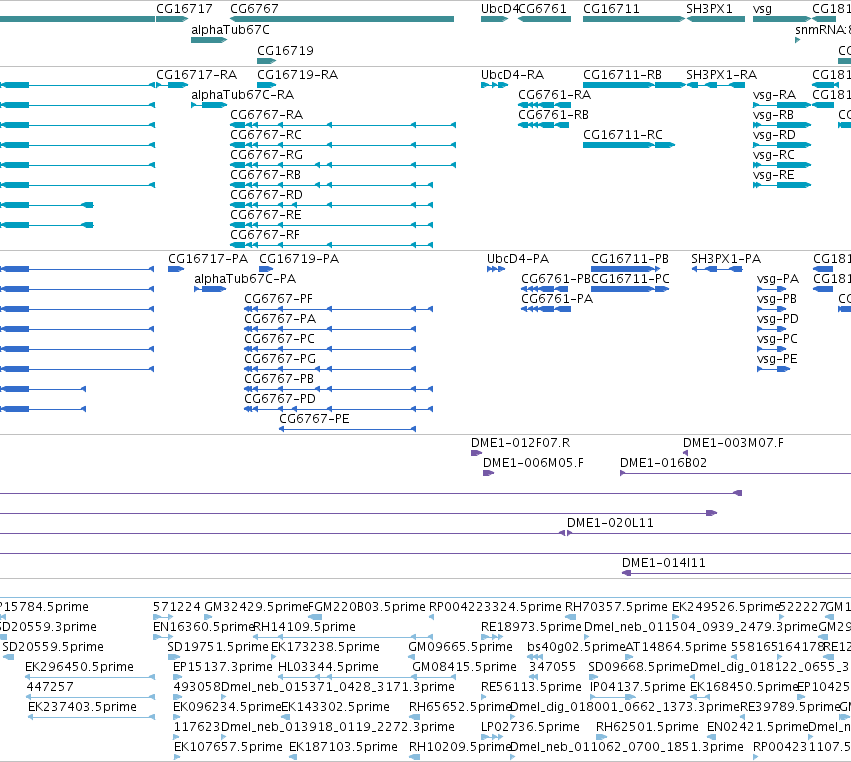Click the CG6767-PC protein label
This screenshot has height=762, width=851.
(280, 339)
